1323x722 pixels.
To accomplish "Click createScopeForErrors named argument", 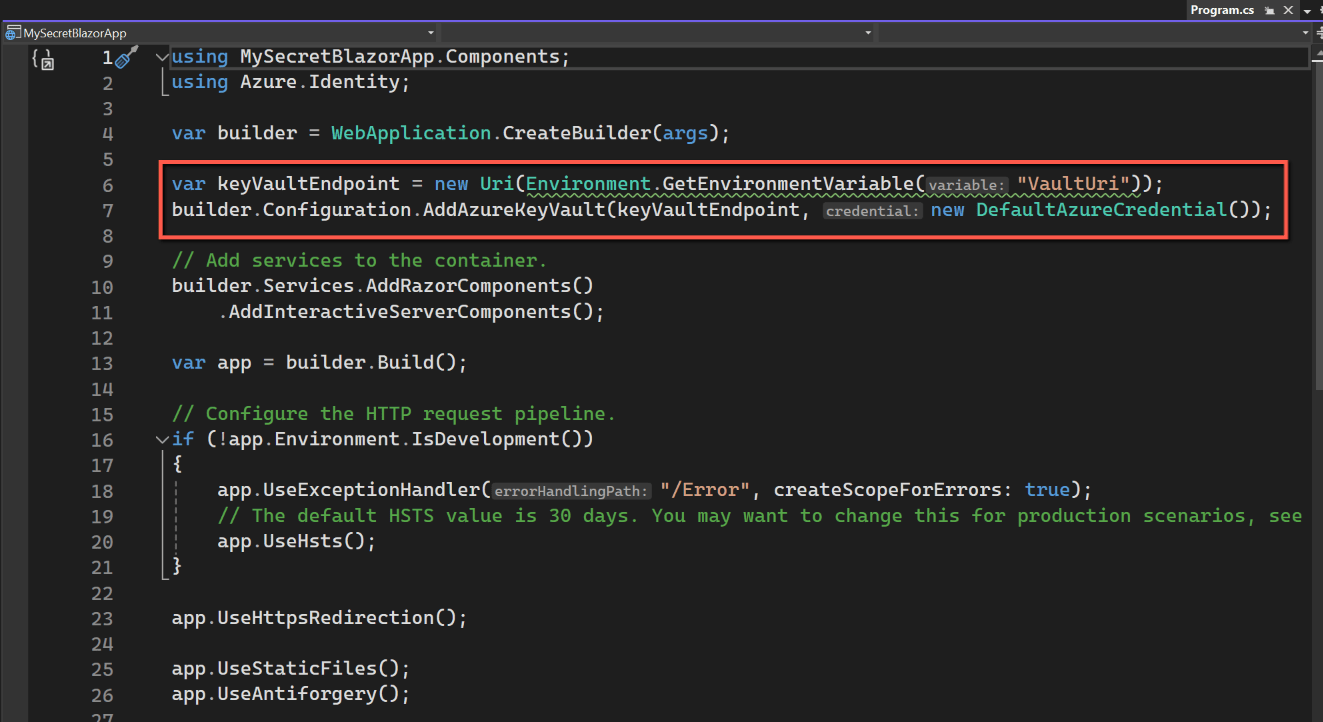I will coord(890,490).
